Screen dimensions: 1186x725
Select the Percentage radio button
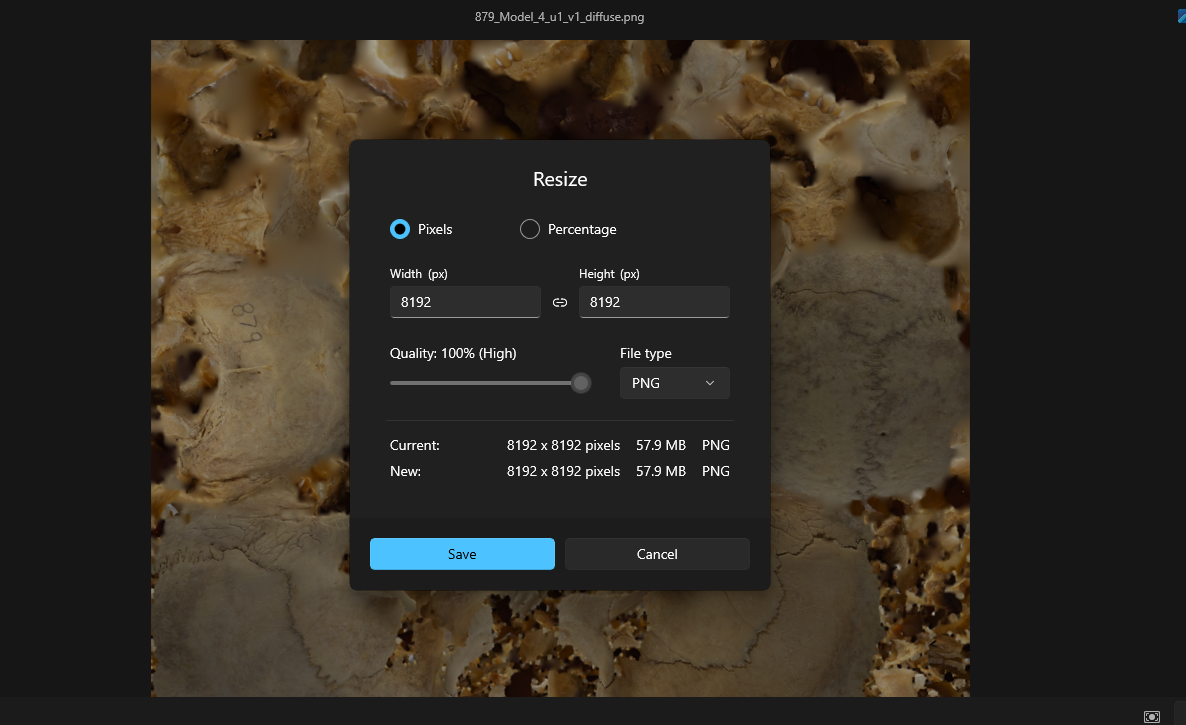tap(530, 229)
